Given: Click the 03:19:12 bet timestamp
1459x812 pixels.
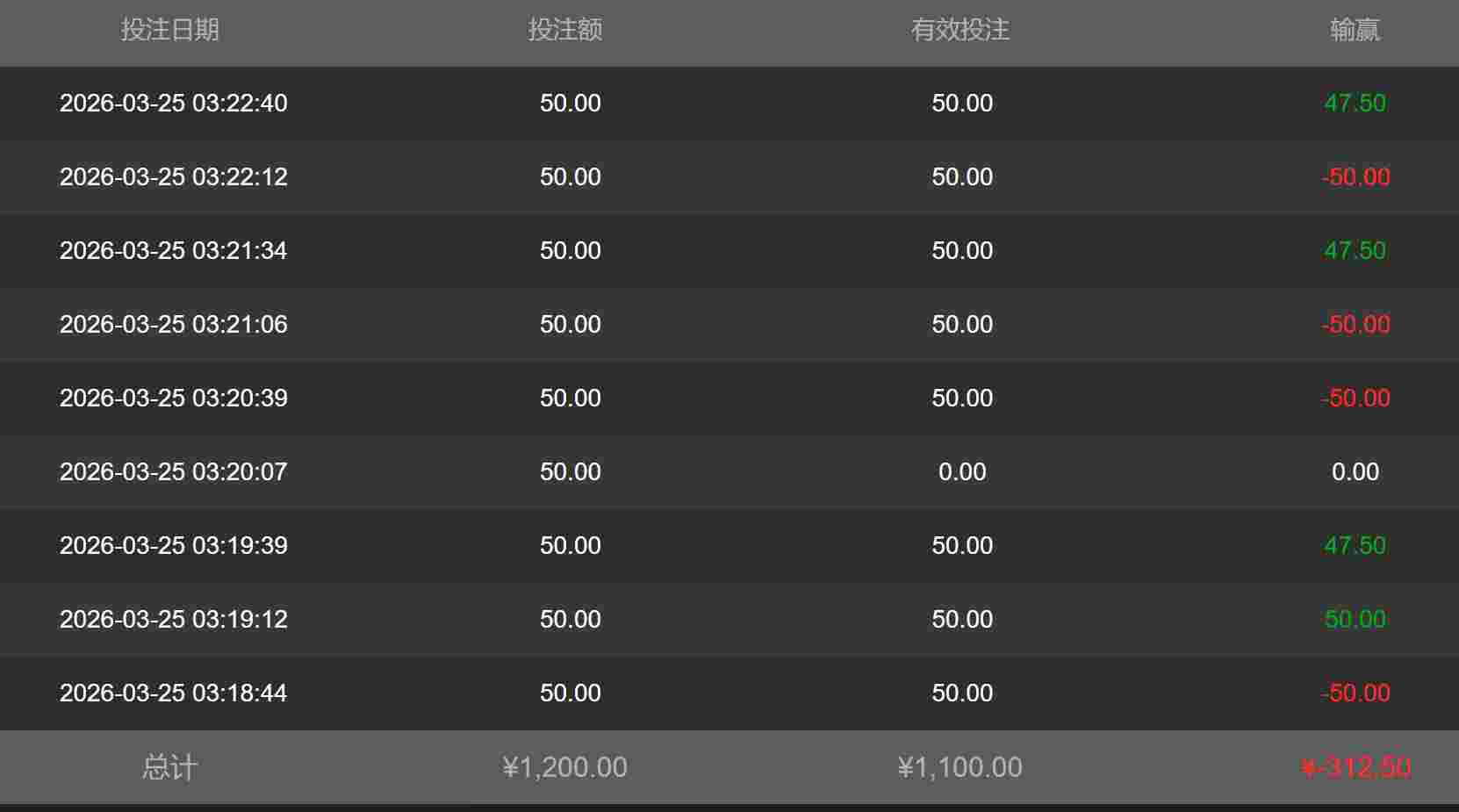Looking at the screenshot, I should tap(173, 619).
